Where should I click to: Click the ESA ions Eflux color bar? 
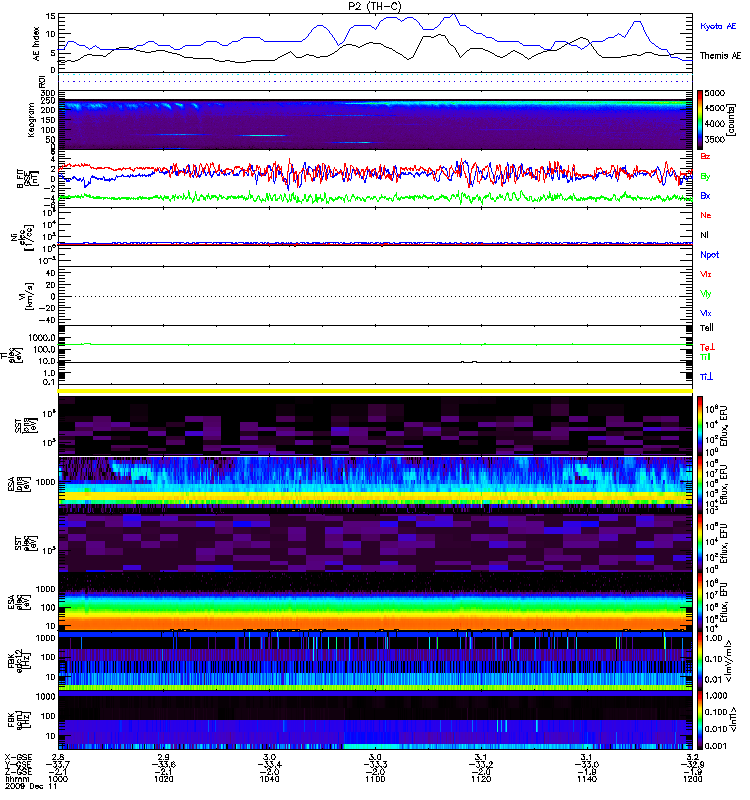click(x=700, y=484)
